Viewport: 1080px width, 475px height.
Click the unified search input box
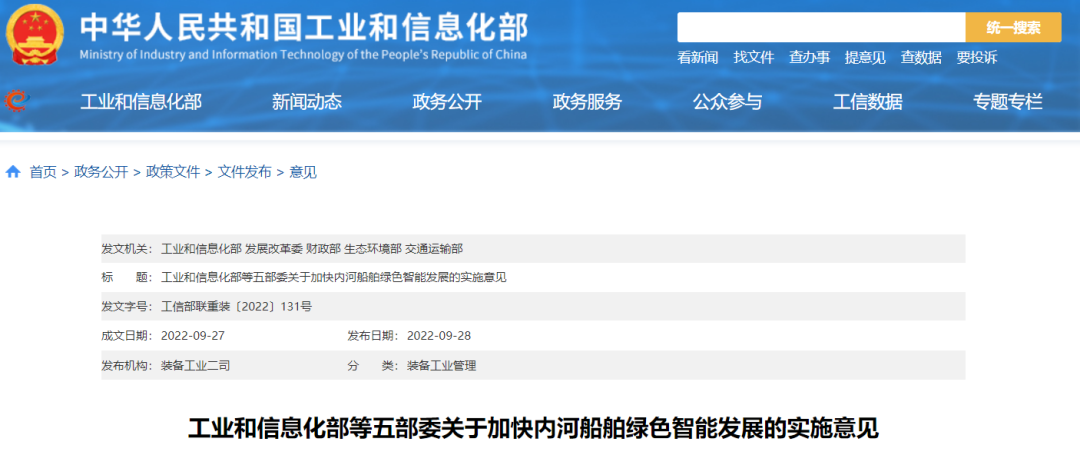coord(821,28)
